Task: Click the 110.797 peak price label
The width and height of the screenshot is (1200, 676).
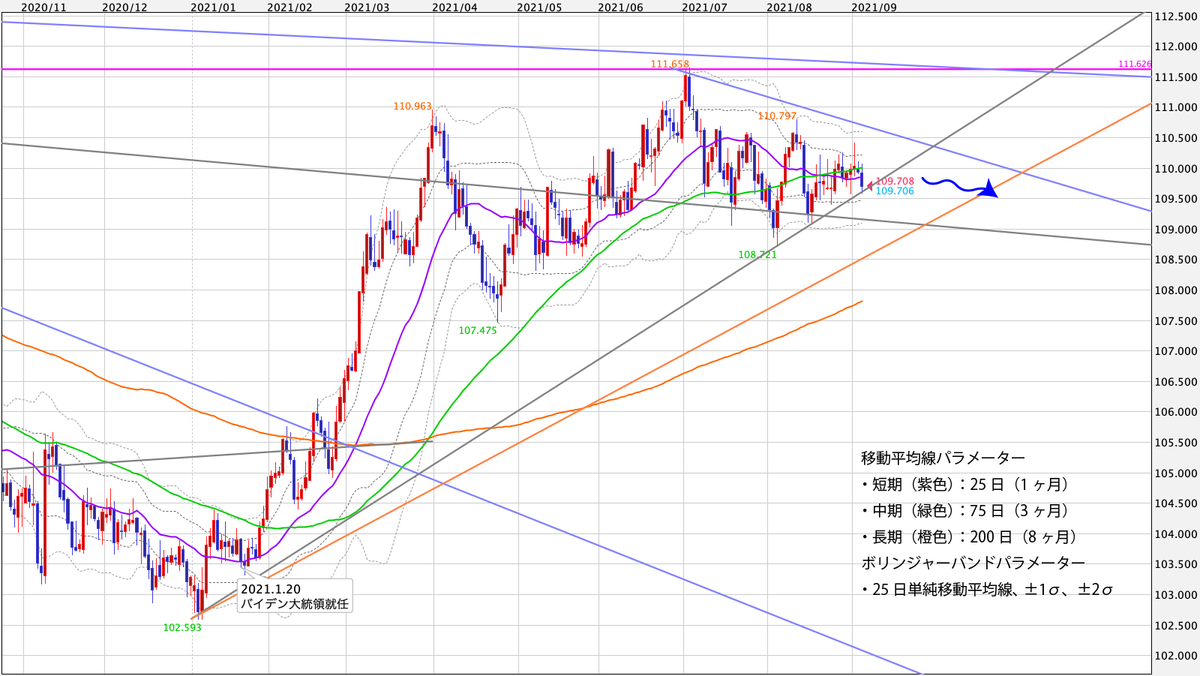Action: [777, 116]
